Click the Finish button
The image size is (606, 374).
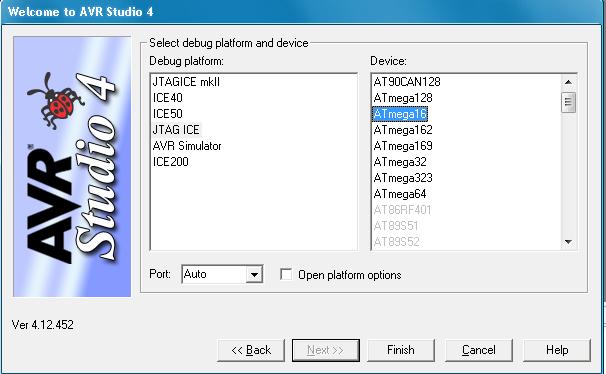(401, 350)
